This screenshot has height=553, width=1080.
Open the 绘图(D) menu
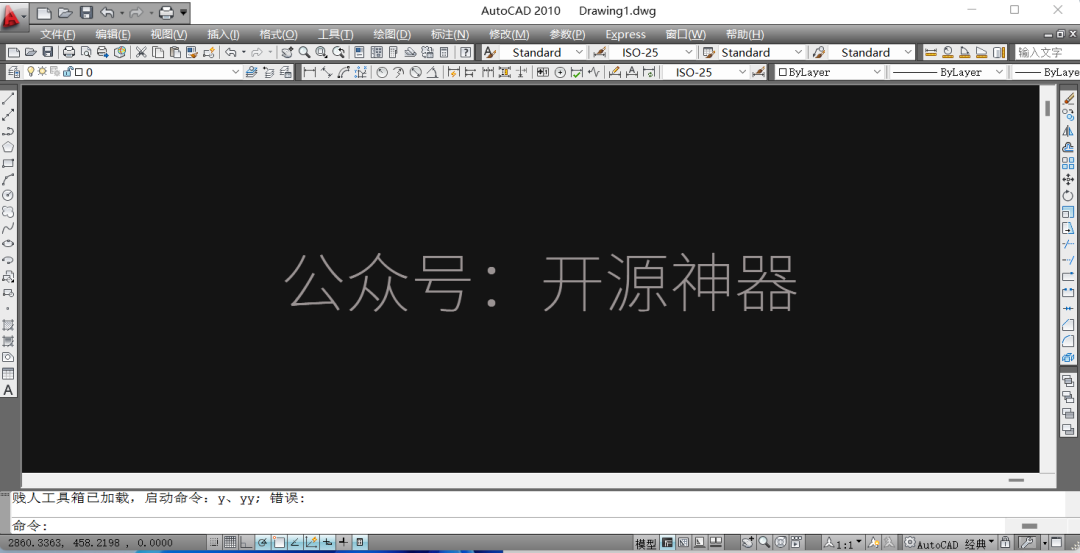pos(392,34)
